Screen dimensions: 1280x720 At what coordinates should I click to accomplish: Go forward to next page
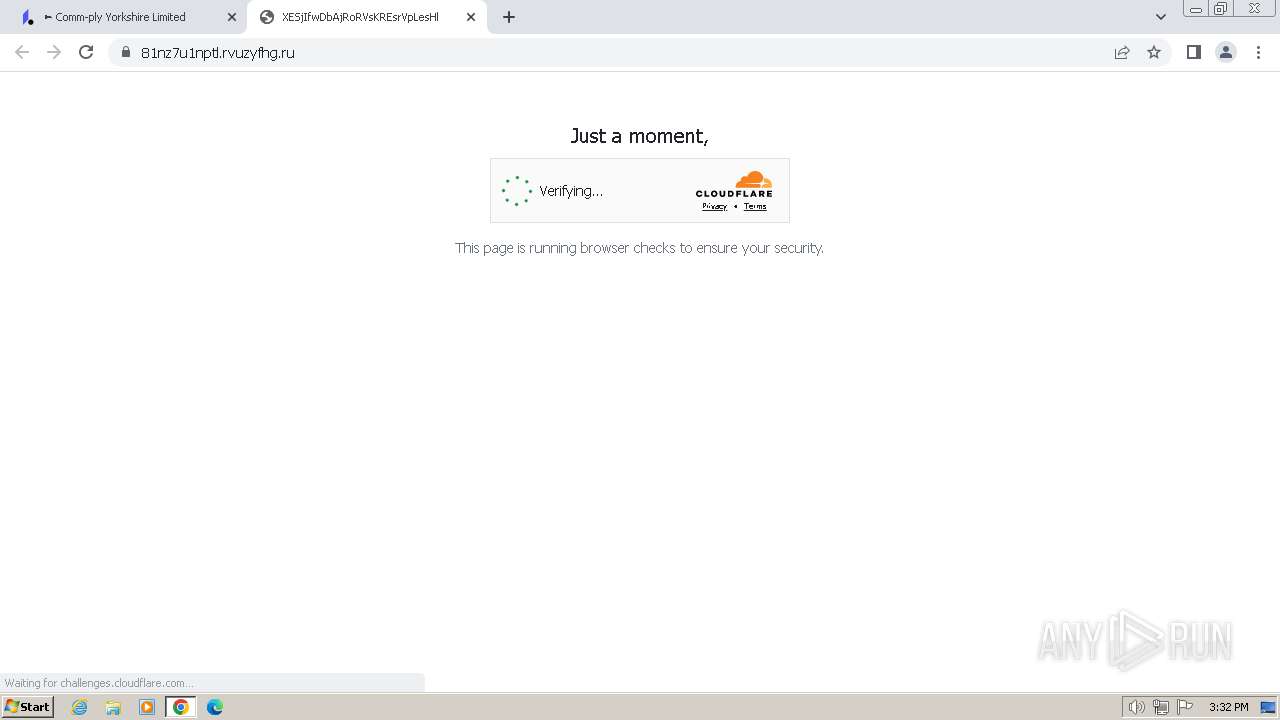[x=54, y=52]
